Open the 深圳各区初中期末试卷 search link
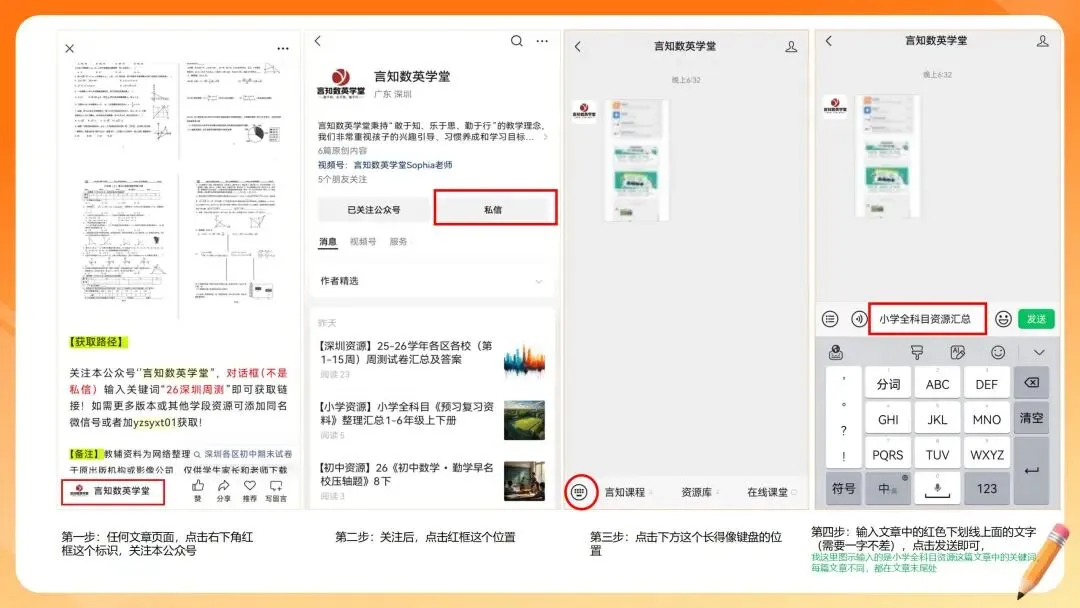Viewport: 1080px width, 608px height. pyautogui.click(x=243, y=454)
